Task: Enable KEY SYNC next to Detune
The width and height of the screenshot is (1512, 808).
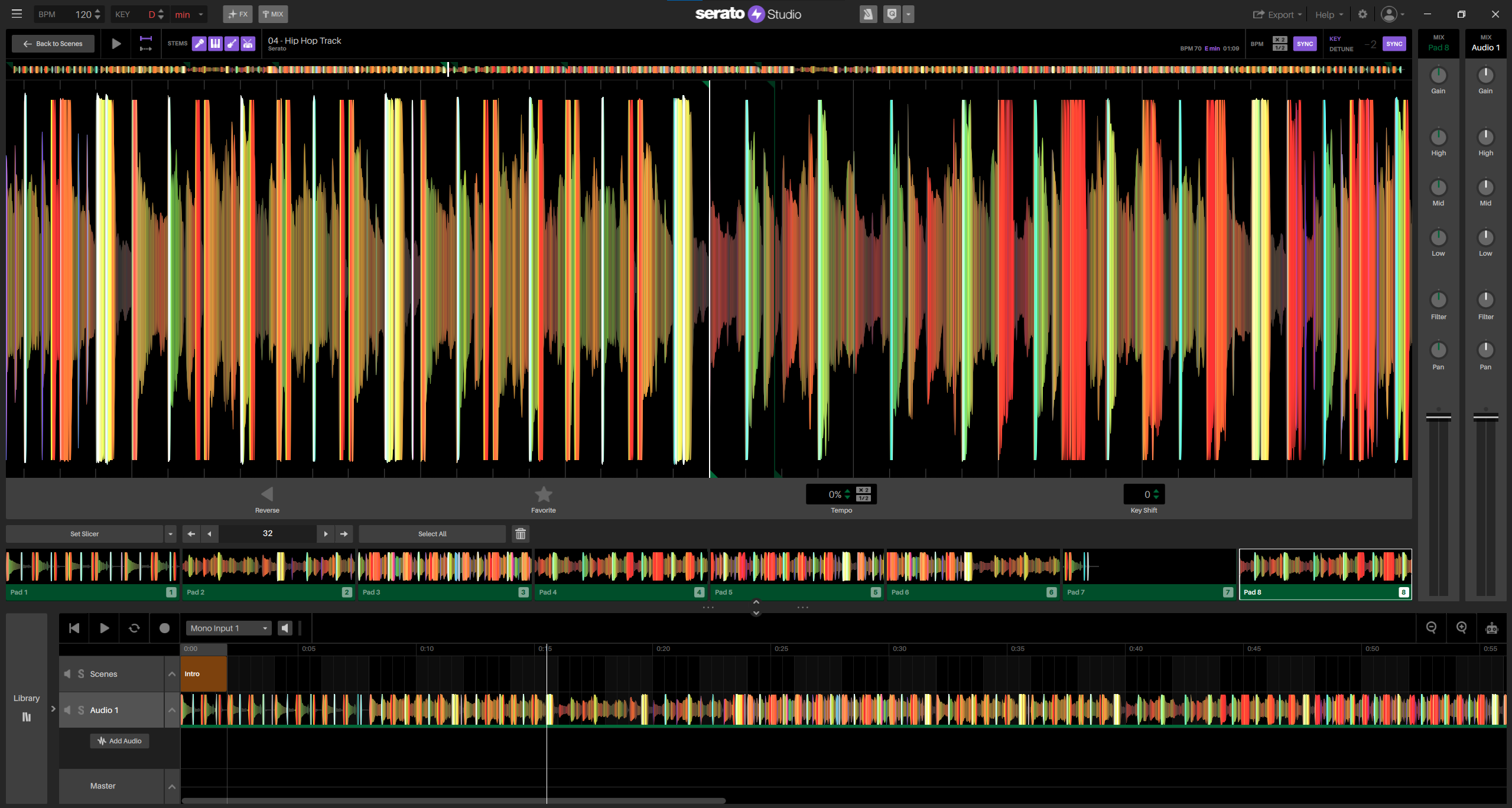Action: pos(1393,43)
